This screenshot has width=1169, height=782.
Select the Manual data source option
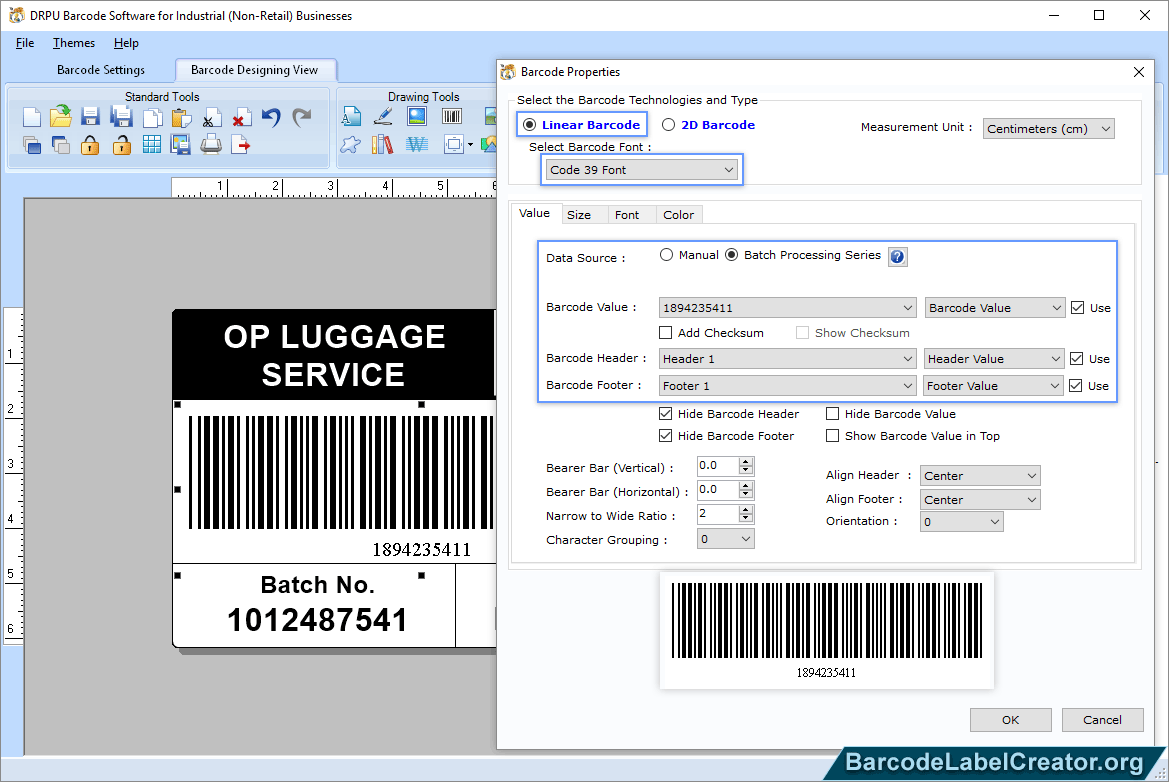point(667,254)
